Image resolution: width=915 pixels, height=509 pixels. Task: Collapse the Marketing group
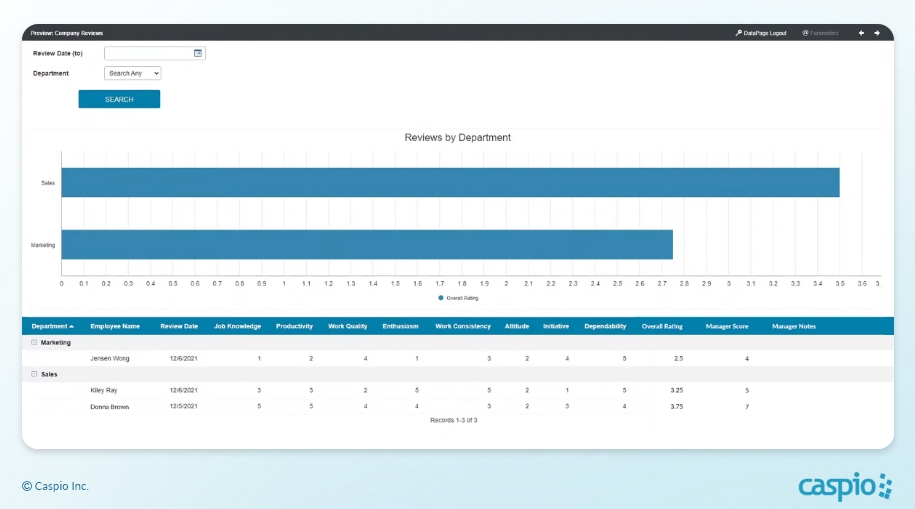coord(34,342)
